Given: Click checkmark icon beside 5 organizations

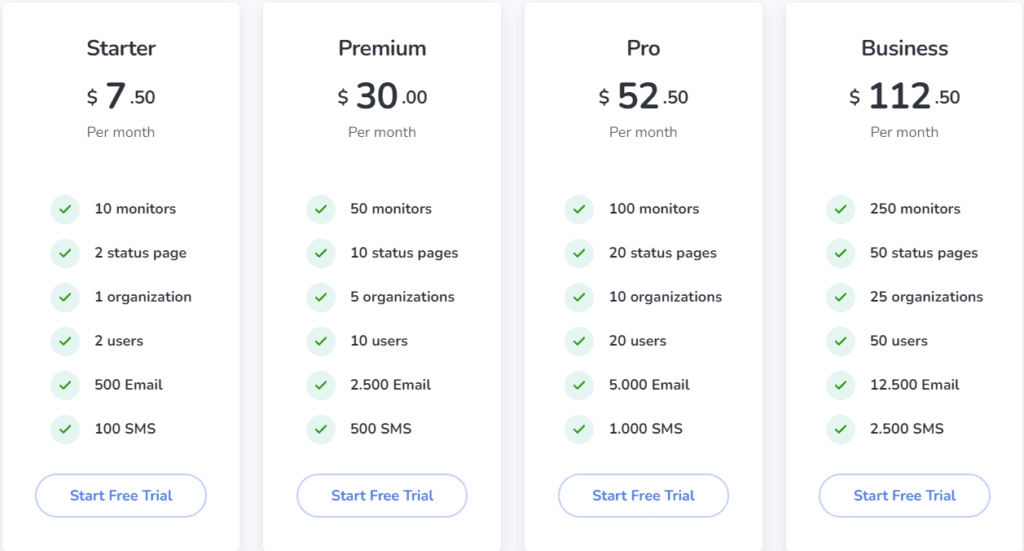Looking at the screenshot, I should tap(321, 297).
